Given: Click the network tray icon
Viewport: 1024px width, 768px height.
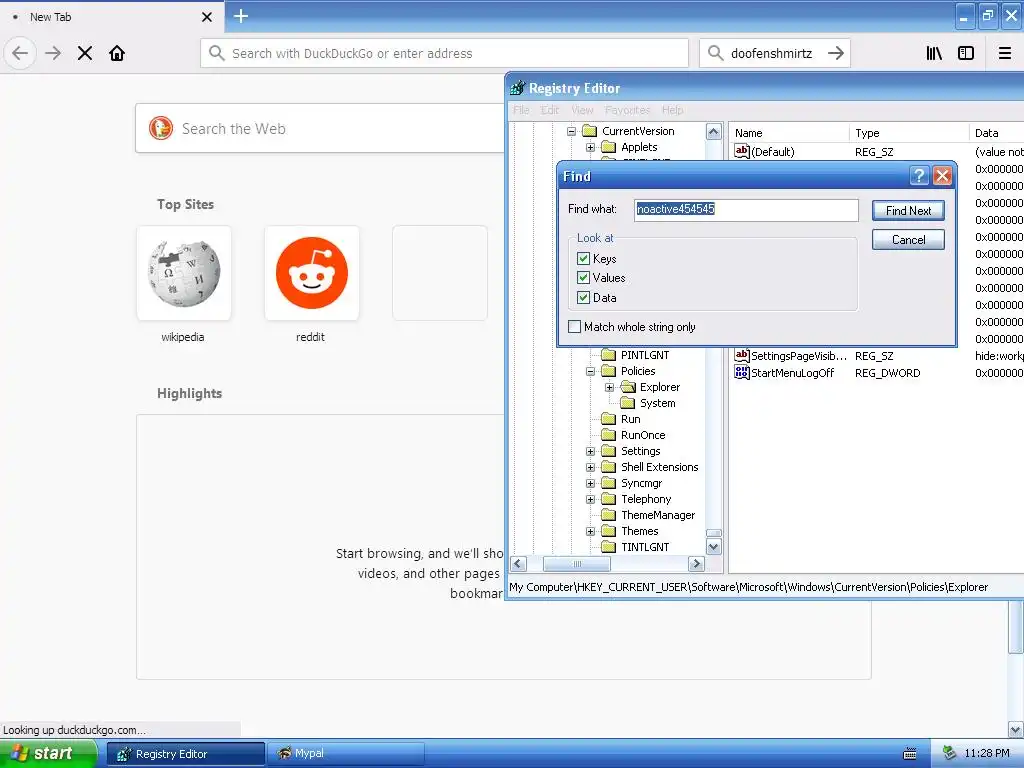Looking at the screenshot, I should point(950,753).
